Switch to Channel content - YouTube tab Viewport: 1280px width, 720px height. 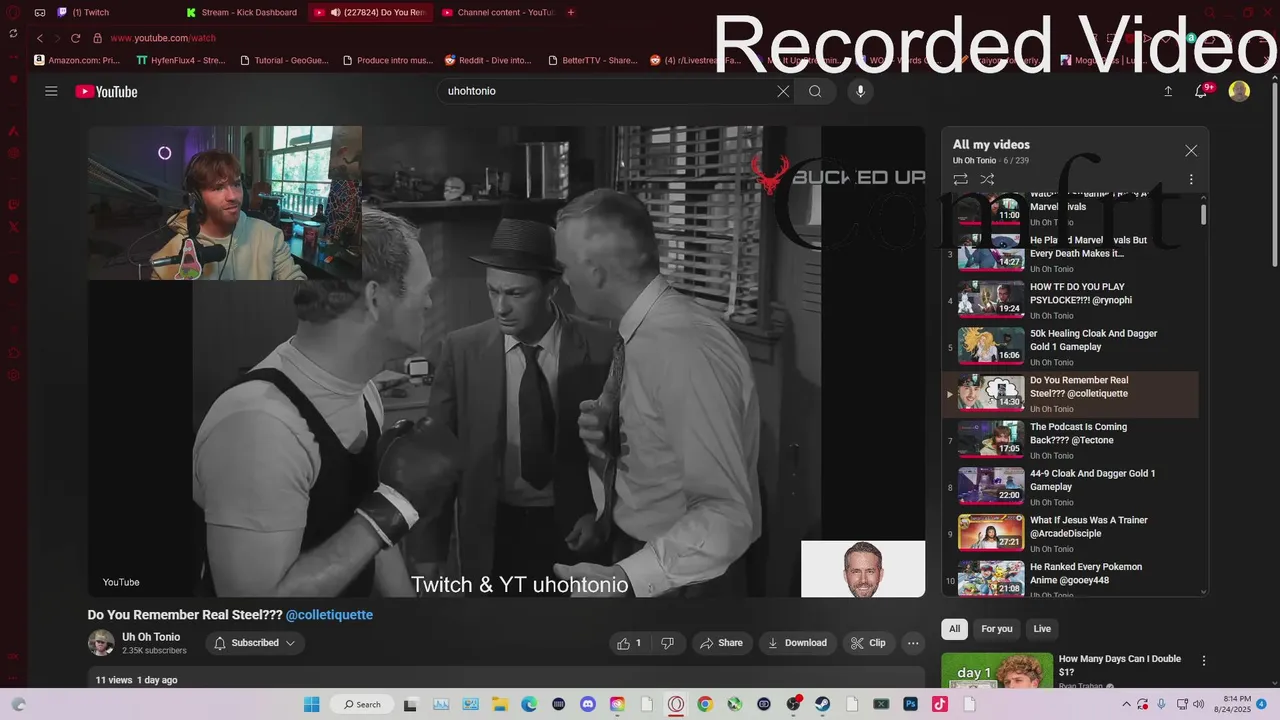tap(497, 12)
